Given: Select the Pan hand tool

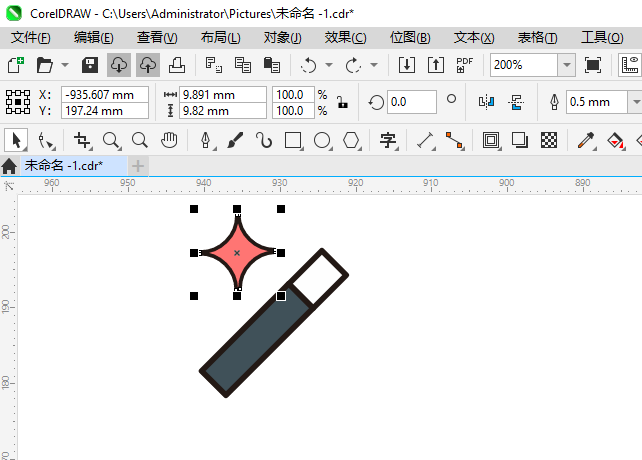Looking at the screenshot, I should 169,140.
